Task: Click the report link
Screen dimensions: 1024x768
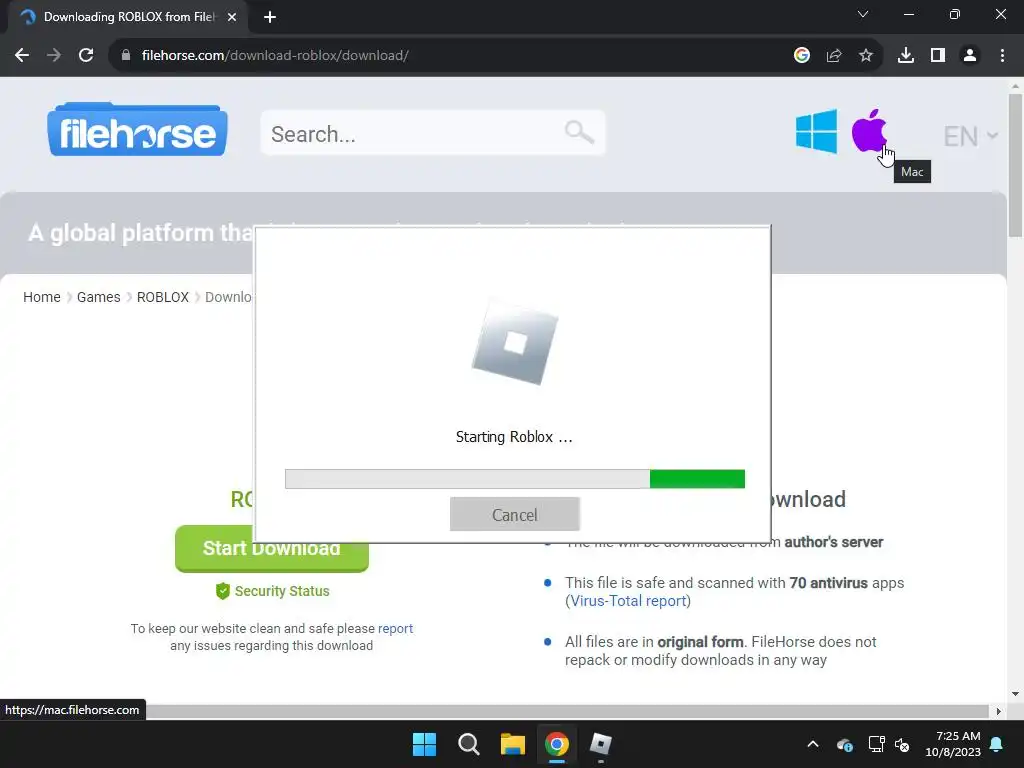Action: 395,628
